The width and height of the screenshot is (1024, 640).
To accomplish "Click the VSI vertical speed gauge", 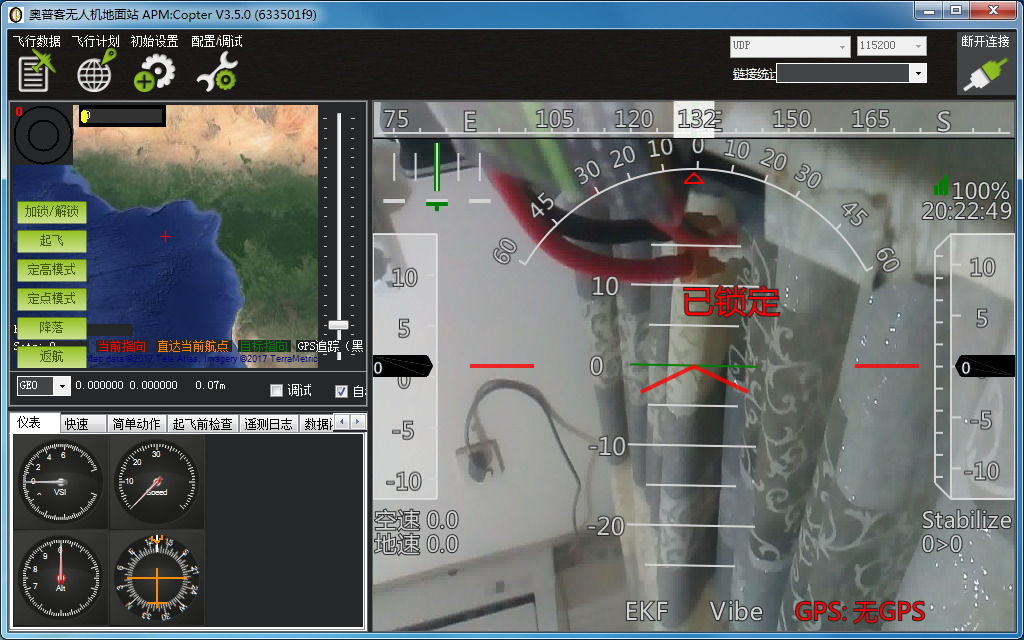I will [x=60, y=482].
